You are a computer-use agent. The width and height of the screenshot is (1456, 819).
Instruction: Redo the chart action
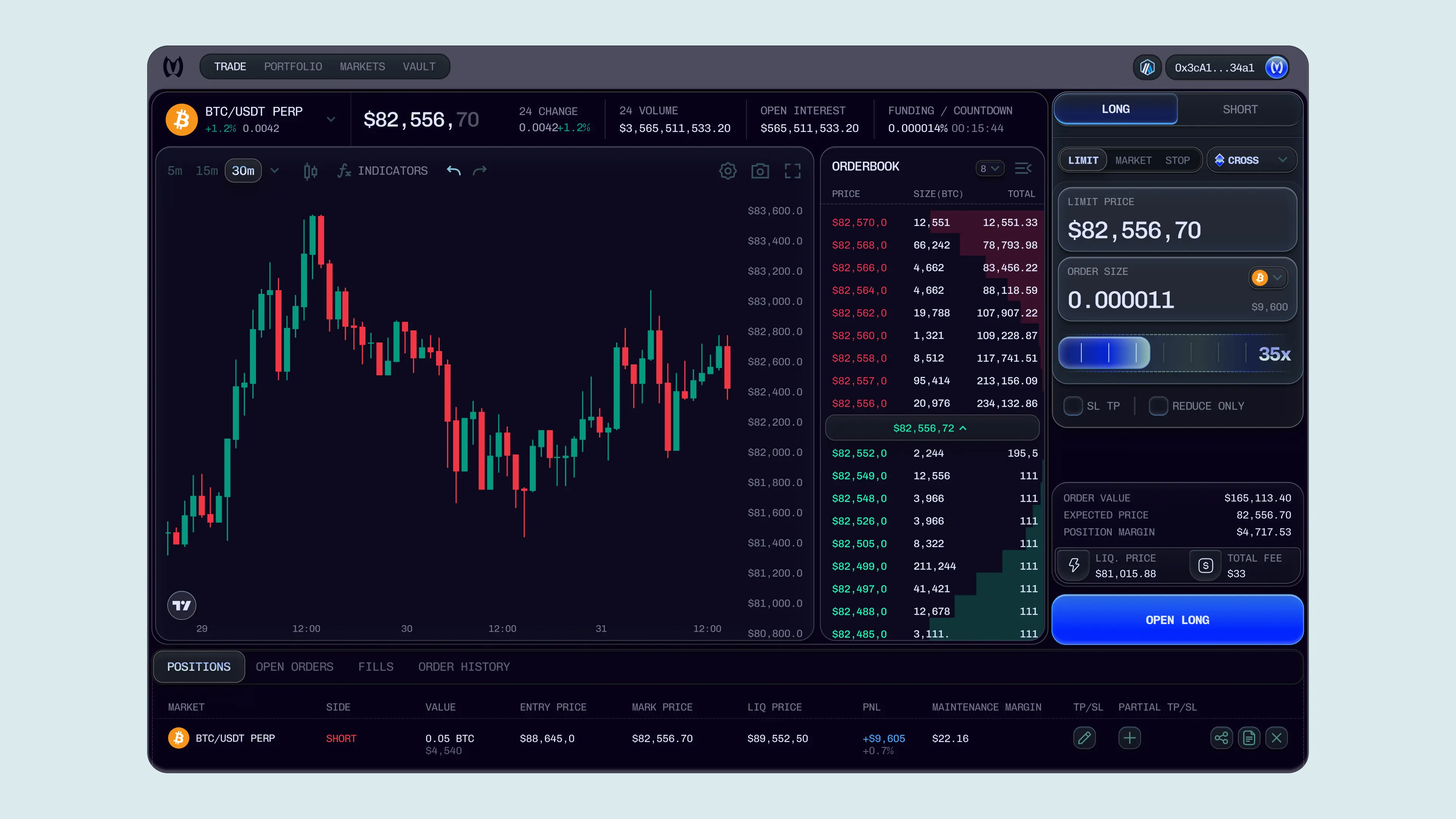[x=480, y=171]
